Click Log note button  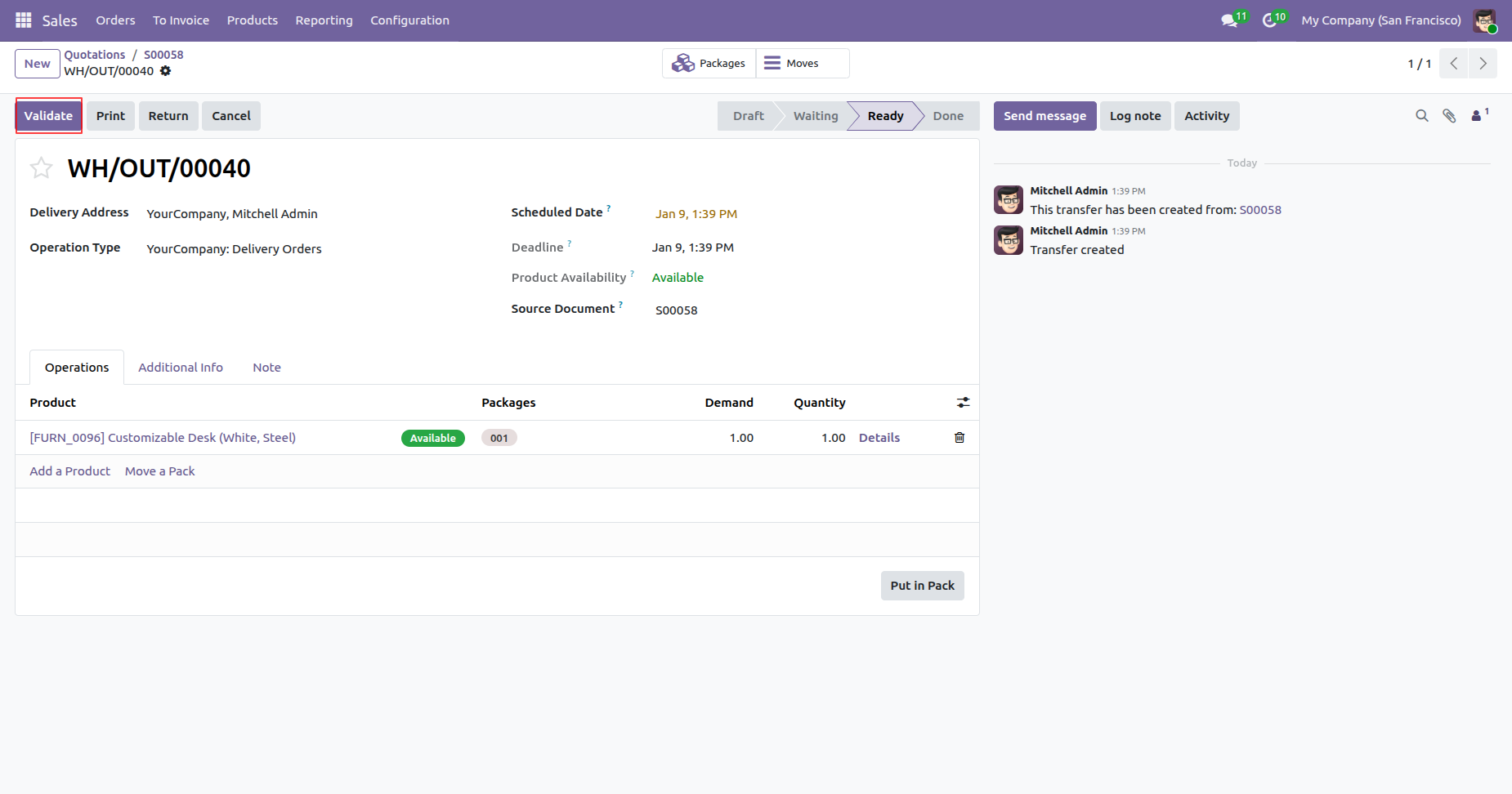pyautogui.click(x=1135, y=116)
